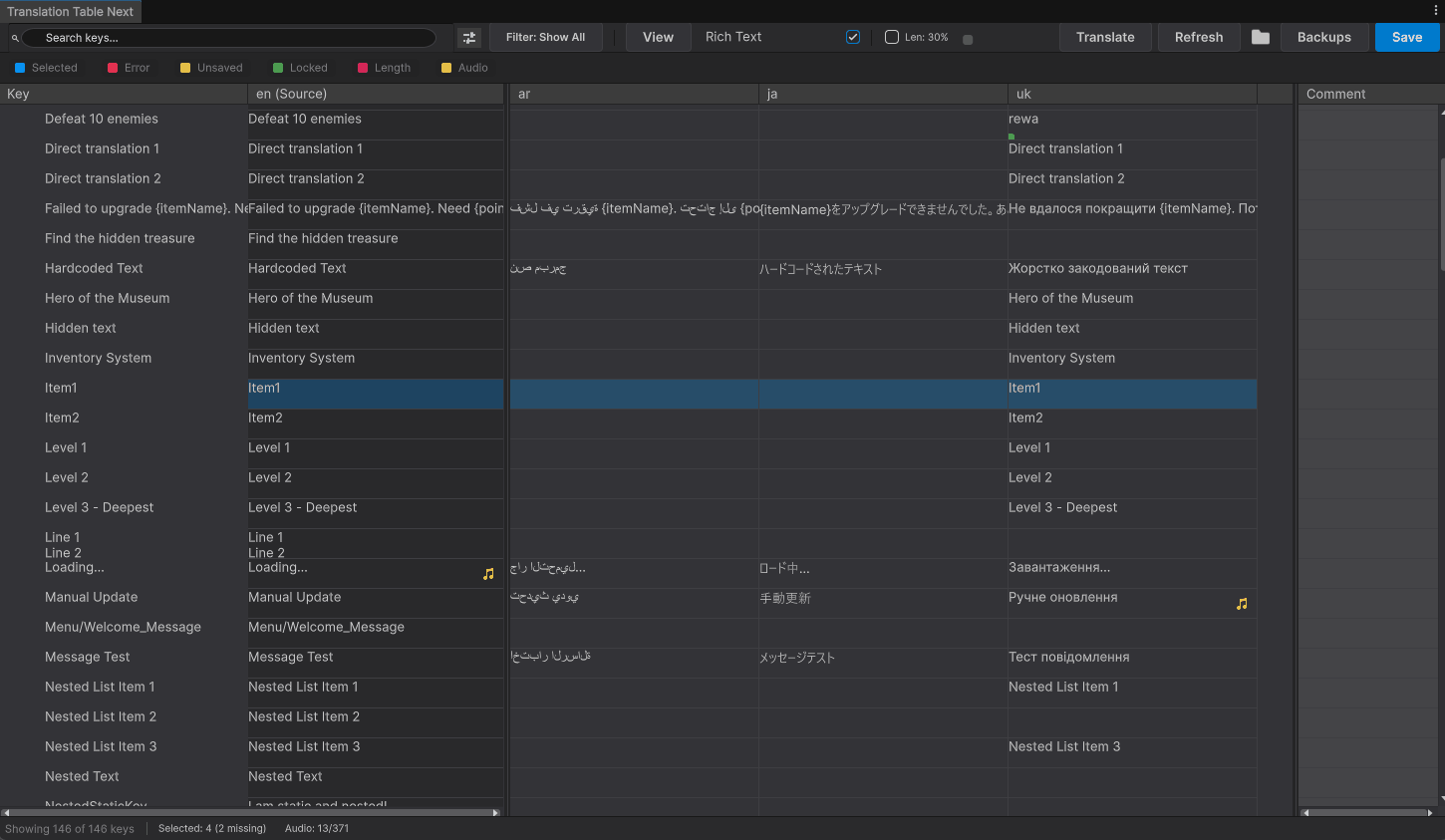Viewport: 1445px width, 840px height.
Task: Enable the Len: 30% checkbox
Action: (x=892, y=36)
